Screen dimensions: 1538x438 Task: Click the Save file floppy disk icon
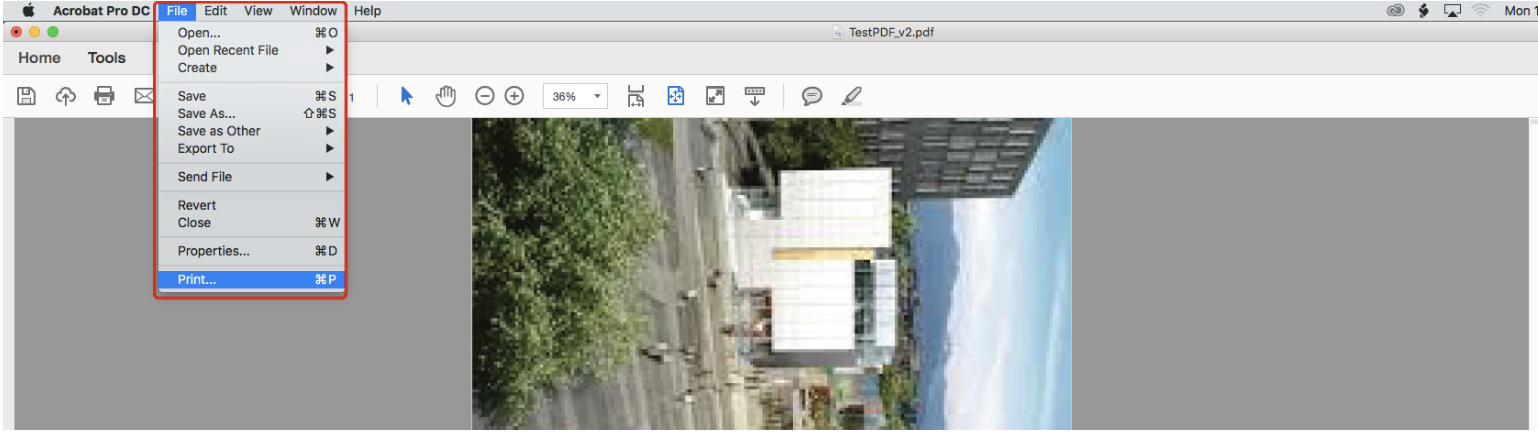point(27,96)
